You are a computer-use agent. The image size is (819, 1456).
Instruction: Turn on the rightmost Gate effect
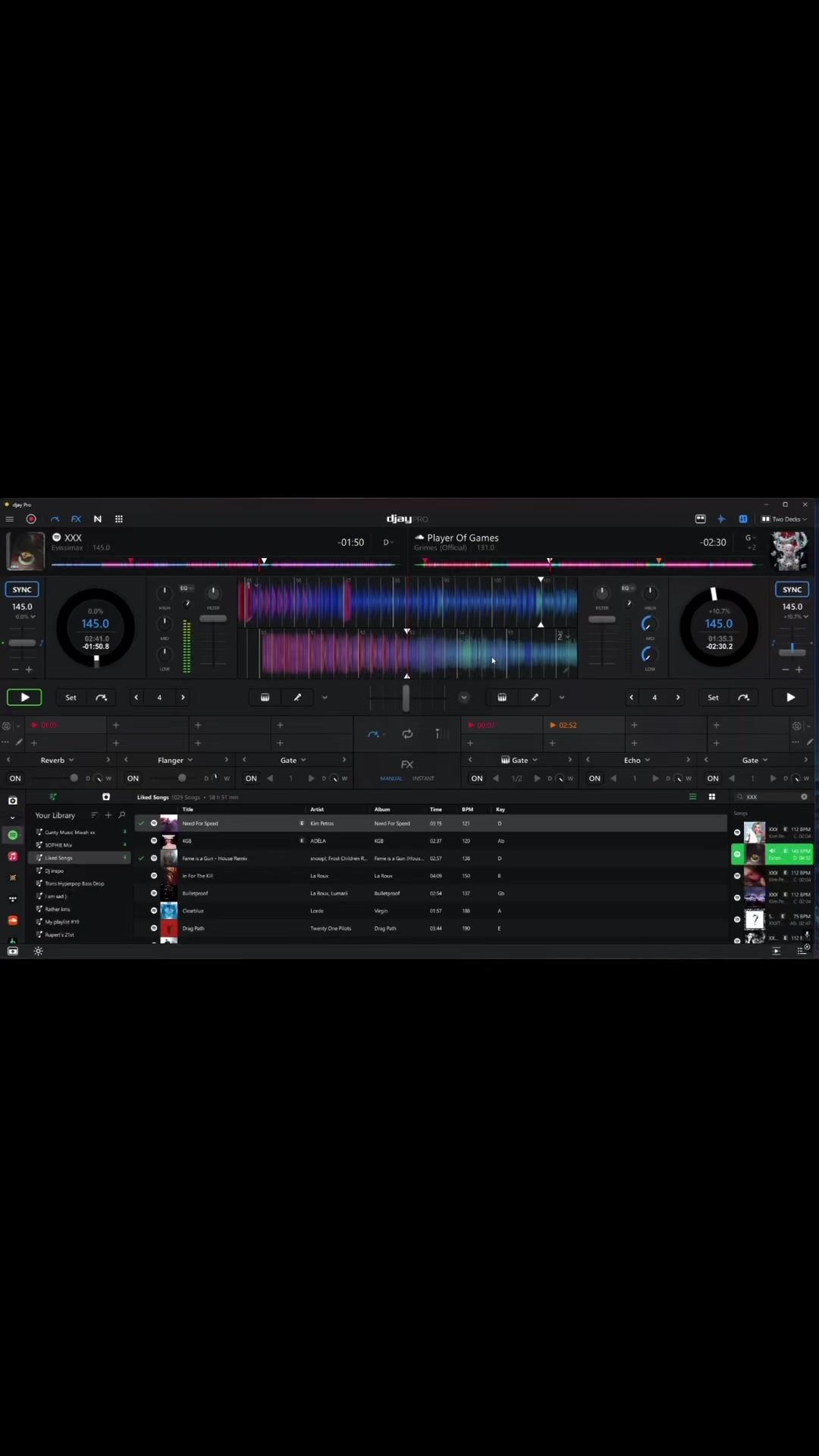pyautogui.click(x=713, y=779)
